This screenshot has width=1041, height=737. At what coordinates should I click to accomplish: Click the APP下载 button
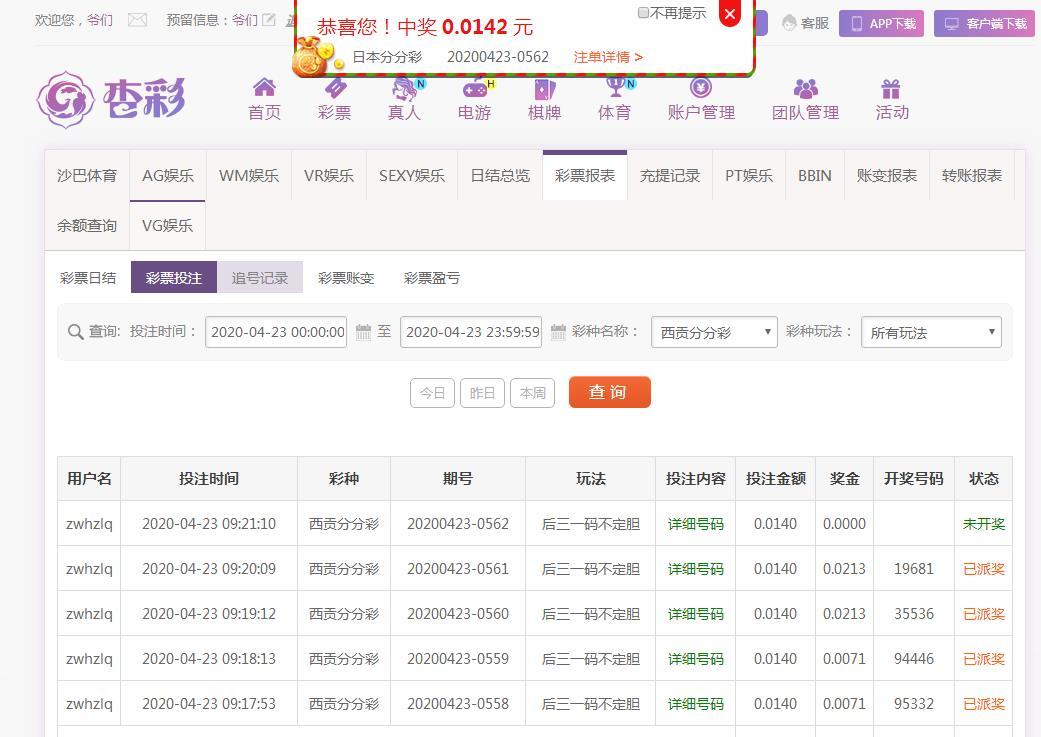pos(881,23)
